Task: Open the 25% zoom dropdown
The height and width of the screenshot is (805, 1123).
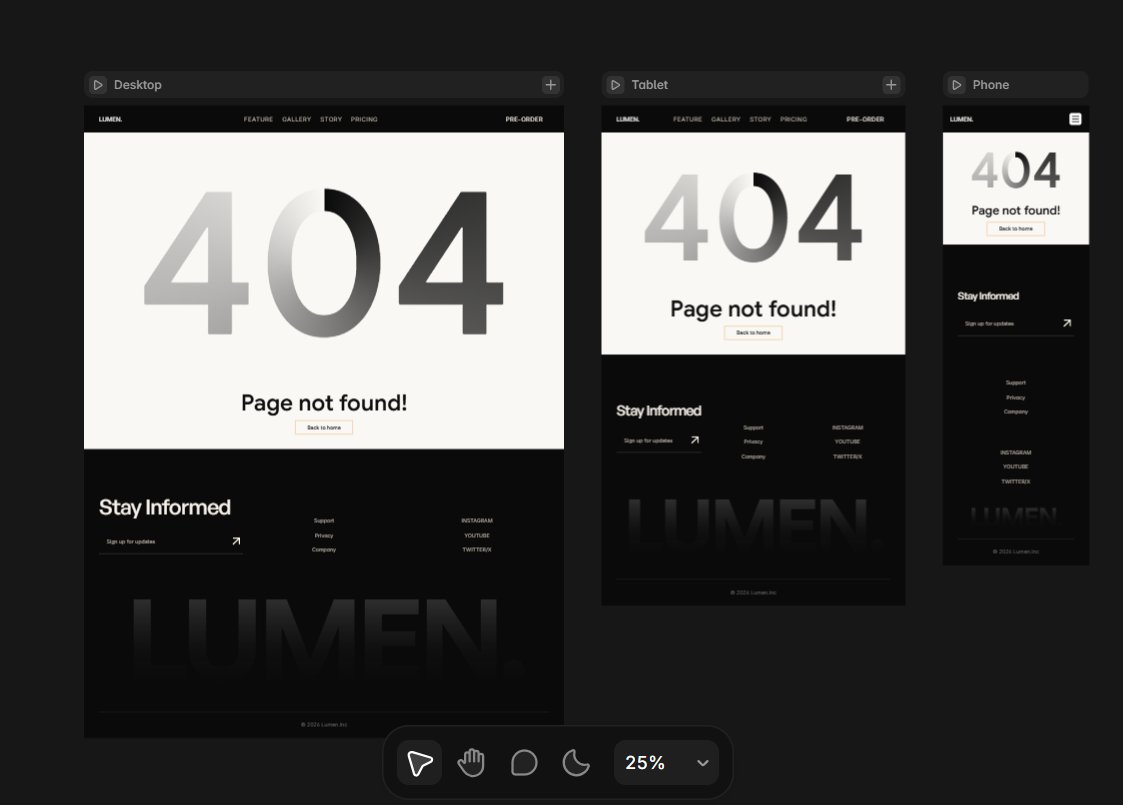Action: coord(666,763)
